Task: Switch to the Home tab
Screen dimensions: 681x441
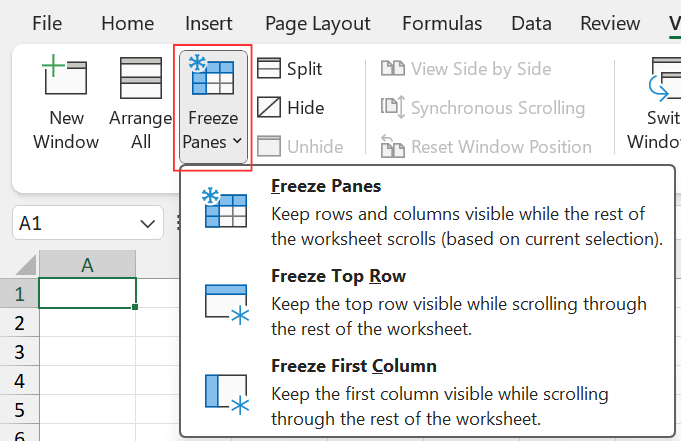Action: pos(128,22)
